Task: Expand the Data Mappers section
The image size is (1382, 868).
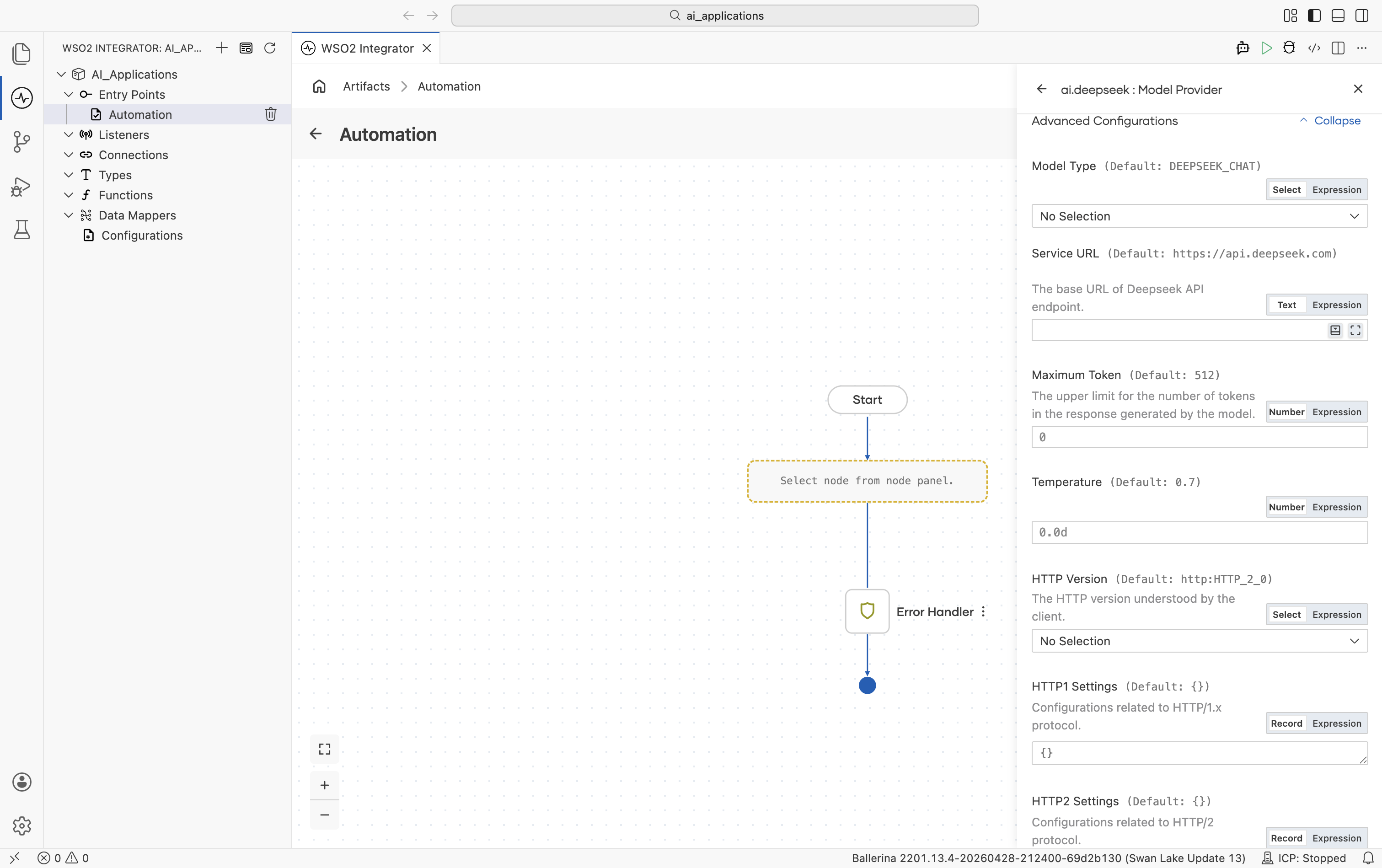Action: [x=68, y=214]
